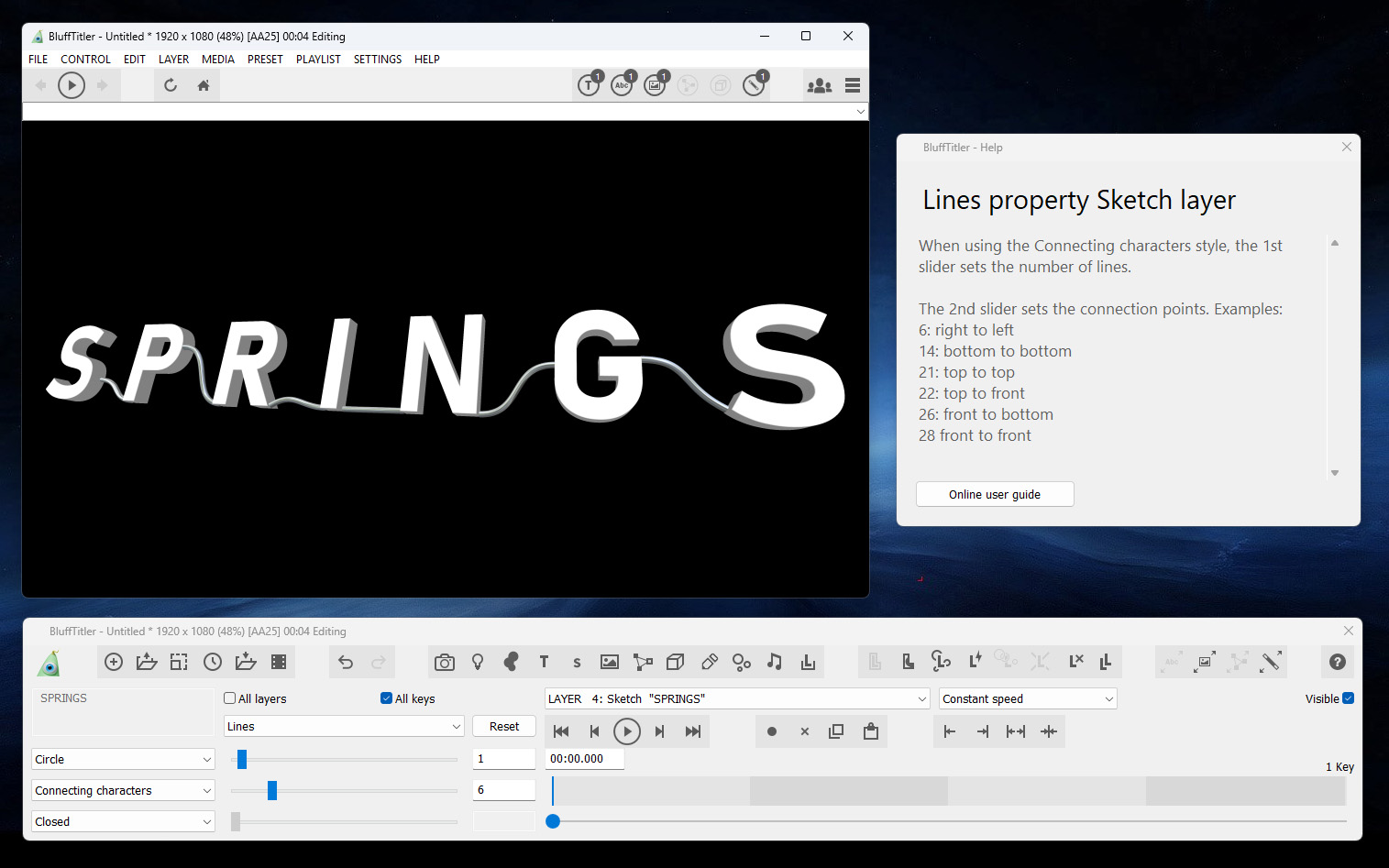Image resolution: width=1389 pixels, height=868 pixels.
Task: Open the Circle style dropdown
Action: click(x=123, y=759)
